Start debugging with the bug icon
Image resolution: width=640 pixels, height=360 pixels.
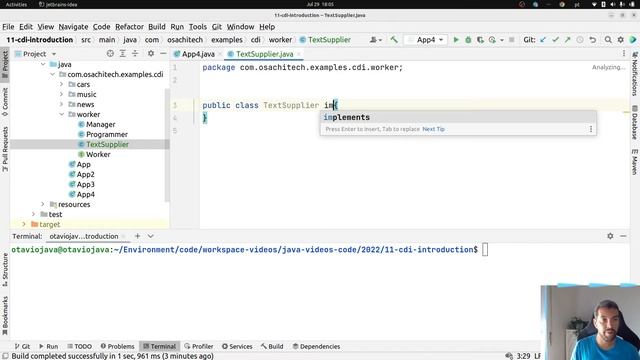click(x=468, y=40)
